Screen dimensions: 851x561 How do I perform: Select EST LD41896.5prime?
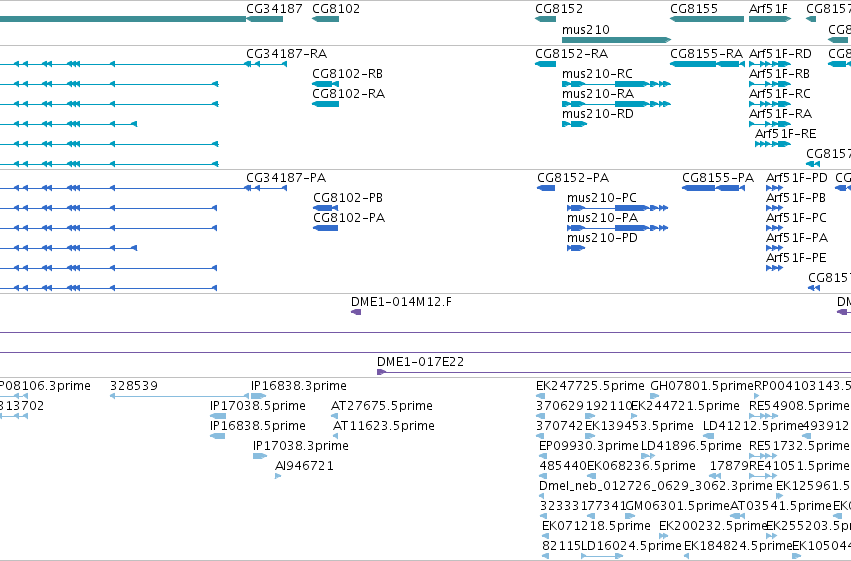tap(691, 447)
